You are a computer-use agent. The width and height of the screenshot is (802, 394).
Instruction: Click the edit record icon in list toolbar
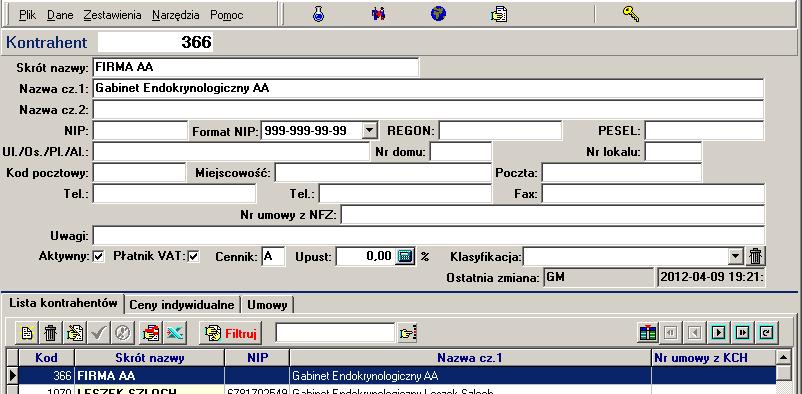click(75, 333)
